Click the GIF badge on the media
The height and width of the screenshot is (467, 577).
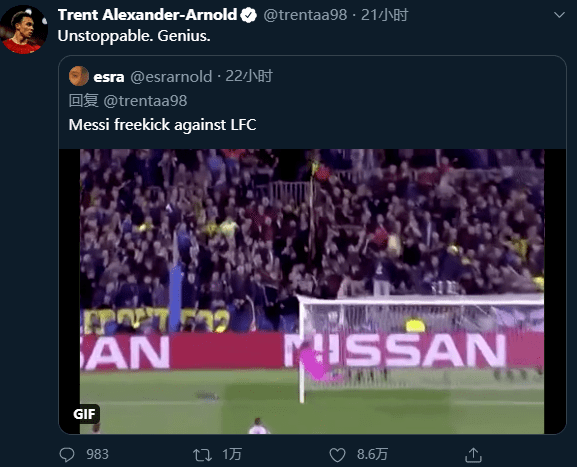tap(84, 414)
